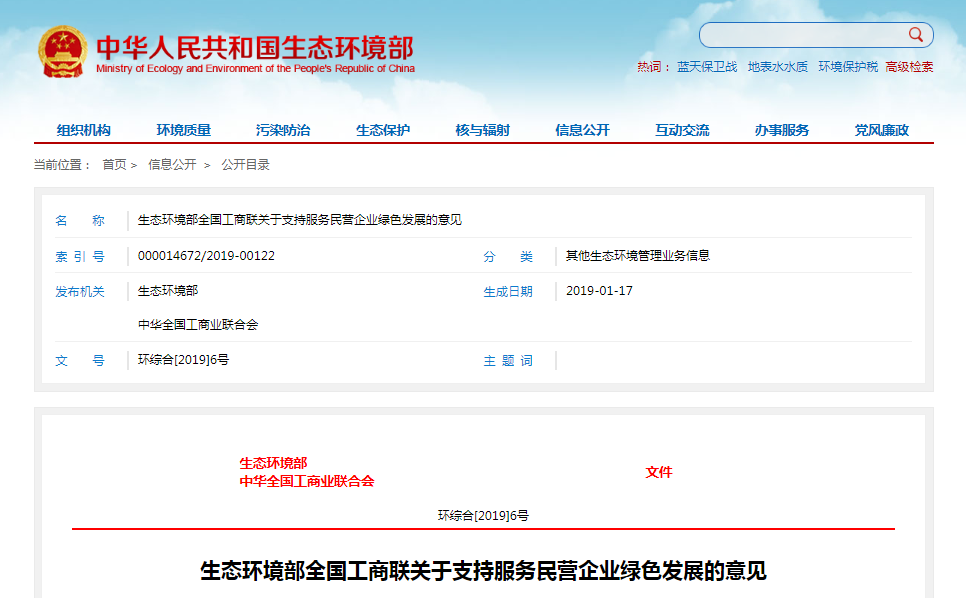The width and height of the screenshot is (966, 598).
Task: Click the ministry name title text
Action: (x=254, y=48)
